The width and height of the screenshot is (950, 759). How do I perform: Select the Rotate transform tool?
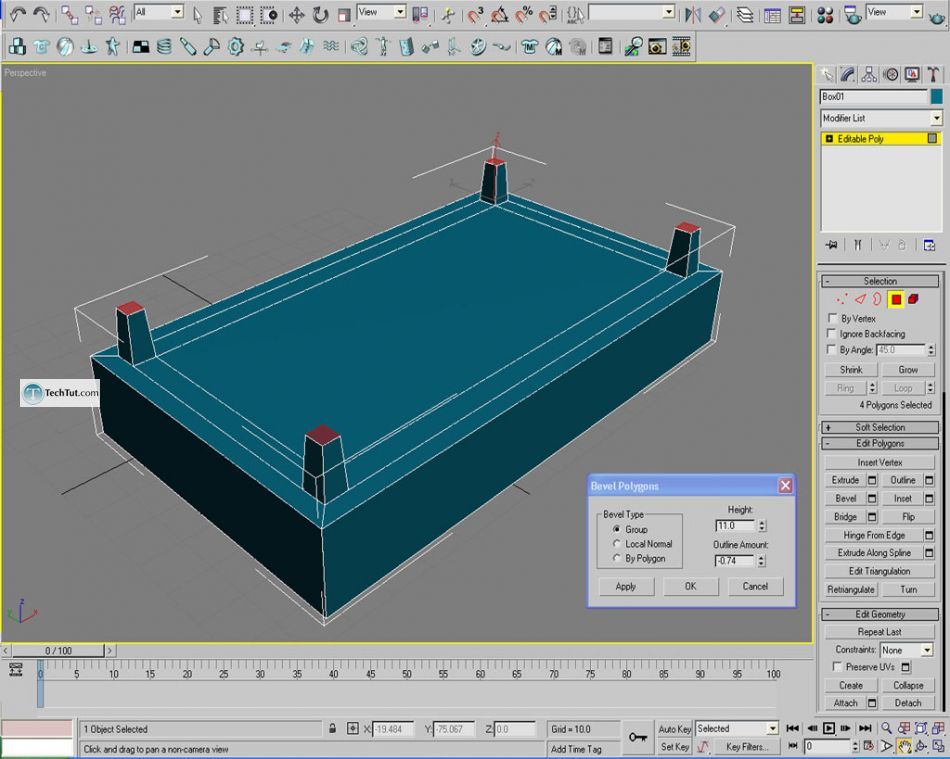(x=320, y=15)
